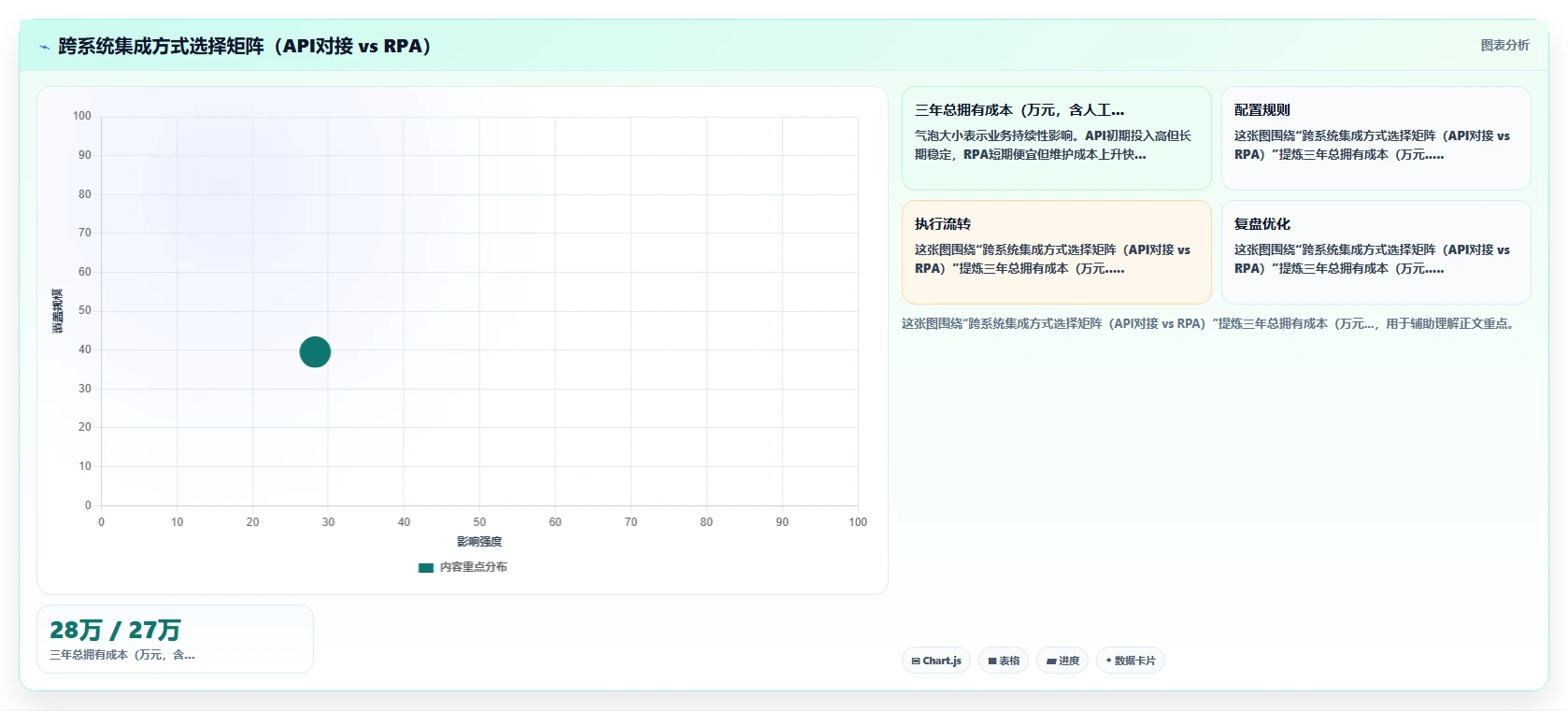Select the 数据卡片 chip
This screenshot has height=711, width=1568.
coord(1131,661)
